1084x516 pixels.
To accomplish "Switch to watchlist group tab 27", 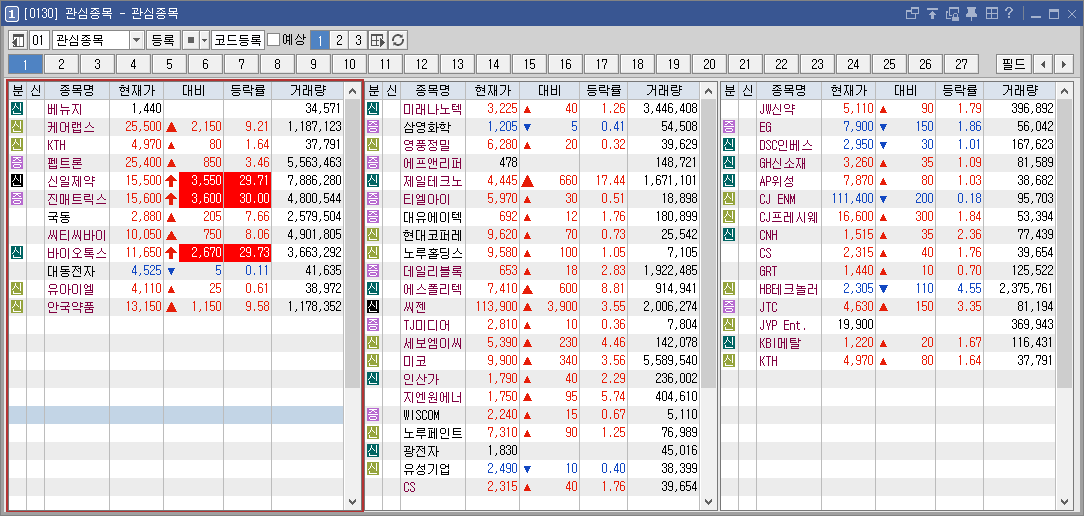I will pyautogui.click(x=961, y=64).
